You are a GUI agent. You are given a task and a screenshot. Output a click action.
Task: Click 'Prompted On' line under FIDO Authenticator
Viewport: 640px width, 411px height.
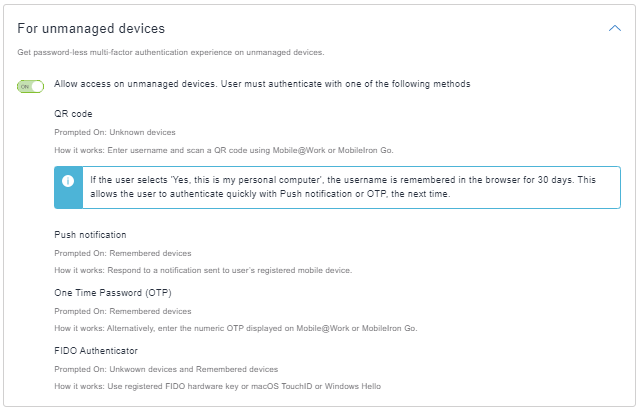tap(166, 369)
